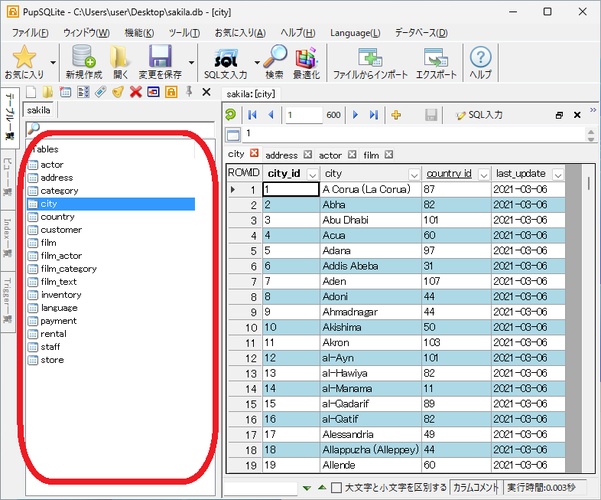
Task: Open the 機能(K) menu
Action: click(x=139, y=33)
